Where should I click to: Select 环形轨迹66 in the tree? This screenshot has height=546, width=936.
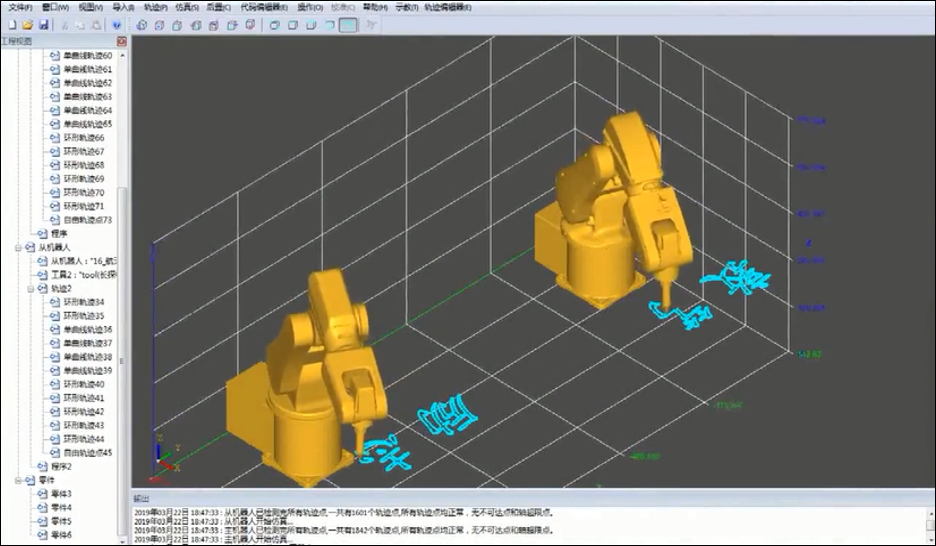click(x=84, y=137)
